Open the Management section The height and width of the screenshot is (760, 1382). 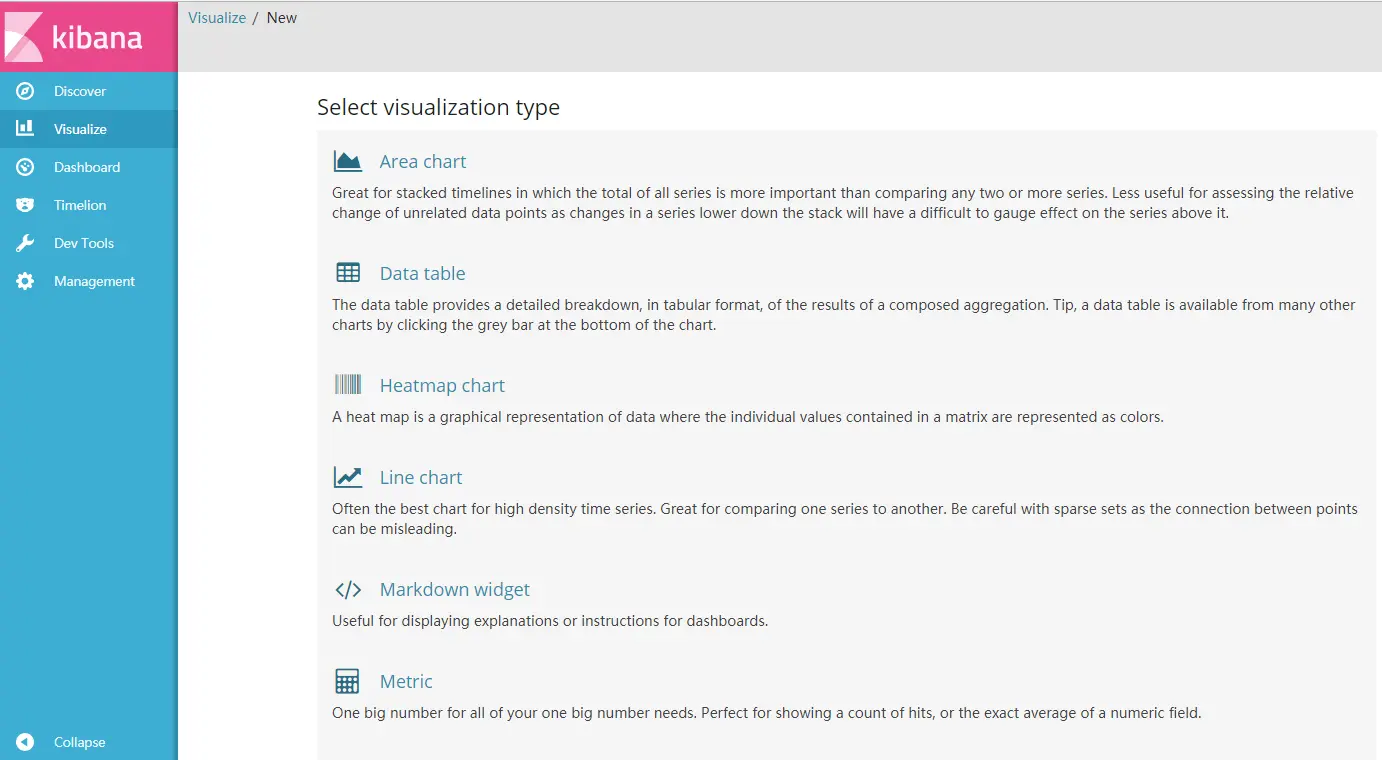[94, 281]
